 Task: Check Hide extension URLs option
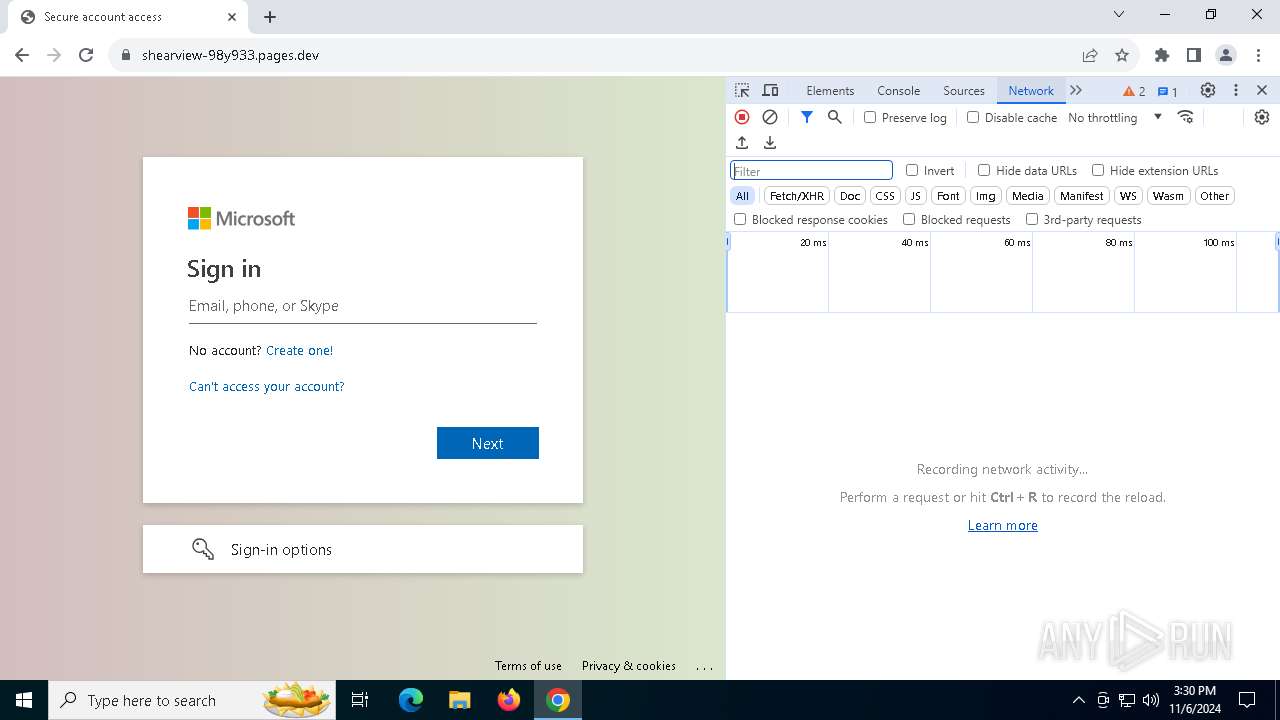coord(1098,170)
